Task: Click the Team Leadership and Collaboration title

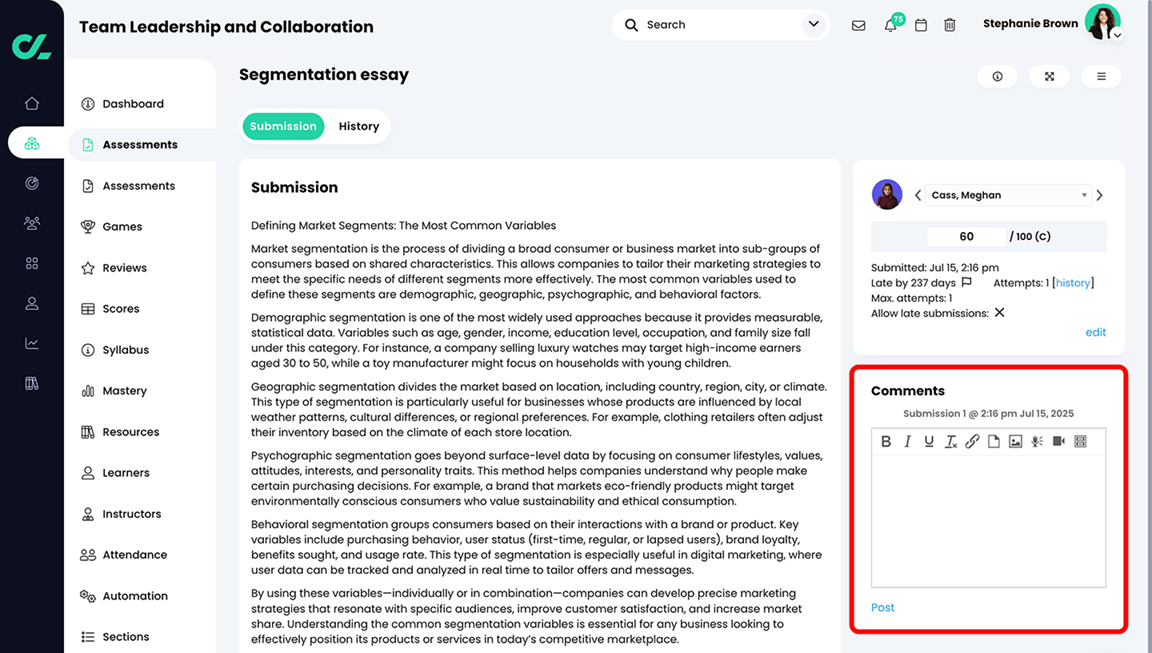Action: click(226, 27)
